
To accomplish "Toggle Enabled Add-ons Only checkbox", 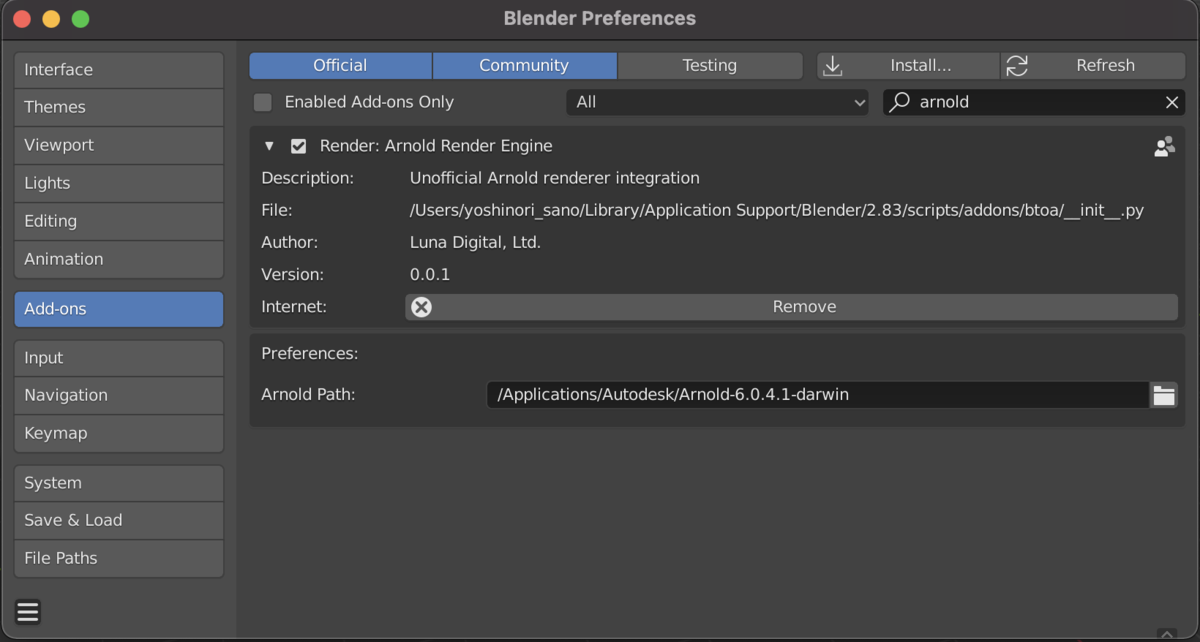I will [263, 102].
